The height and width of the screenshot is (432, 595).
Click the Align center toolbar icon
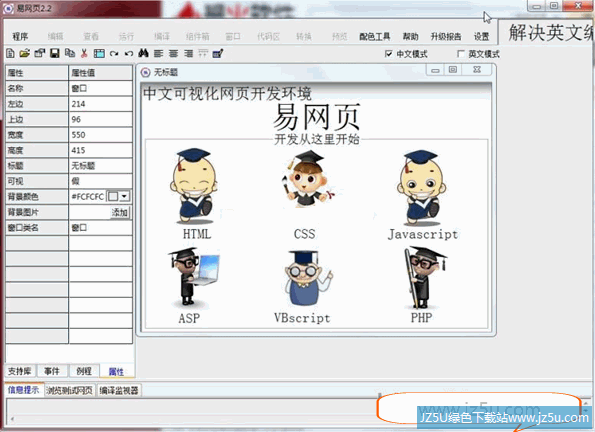[x=173, y=54]
